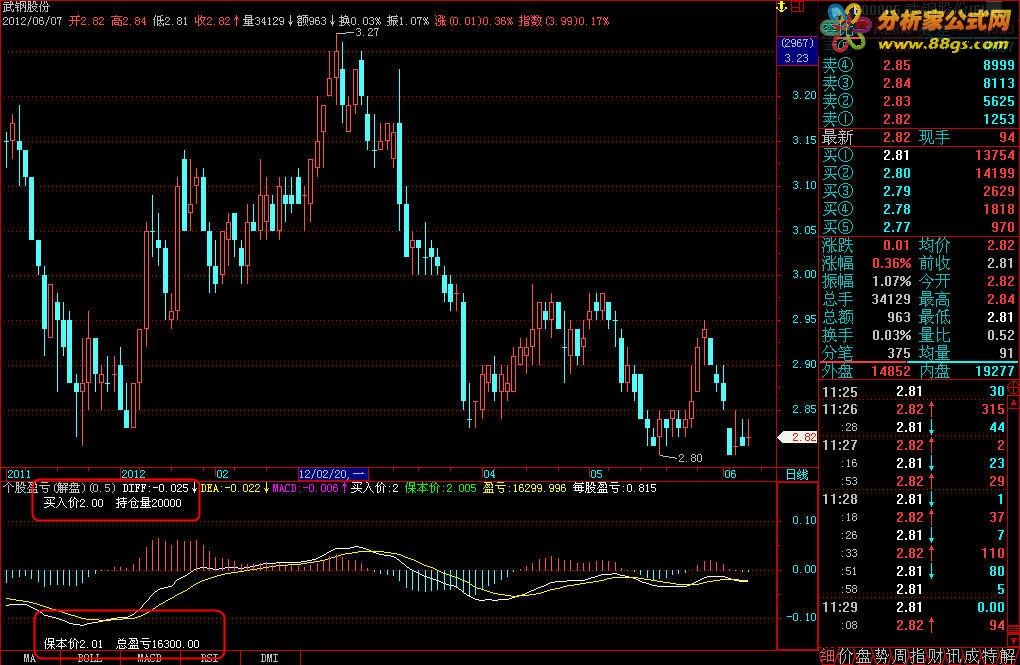Switch to the BOLL indicator tab
This screenshot has width=1020, height=665.
[90, 658]
